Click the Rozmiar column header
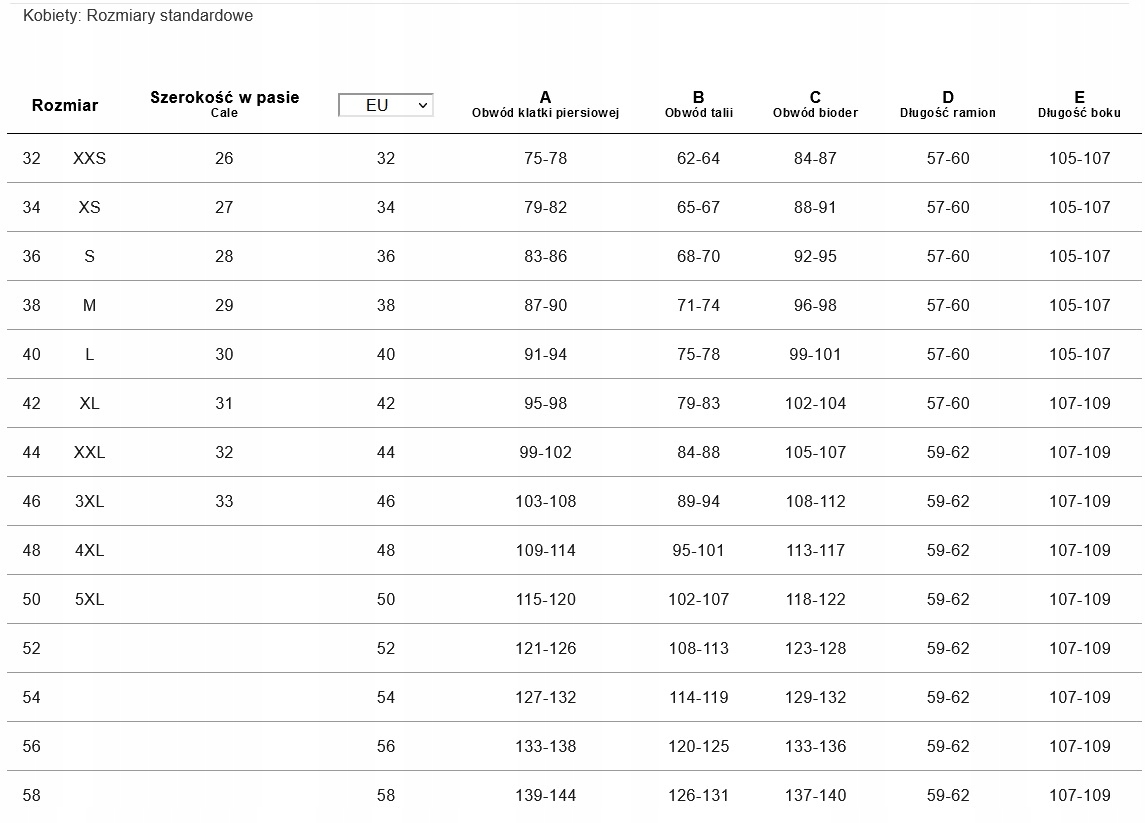 pos(65,105)
